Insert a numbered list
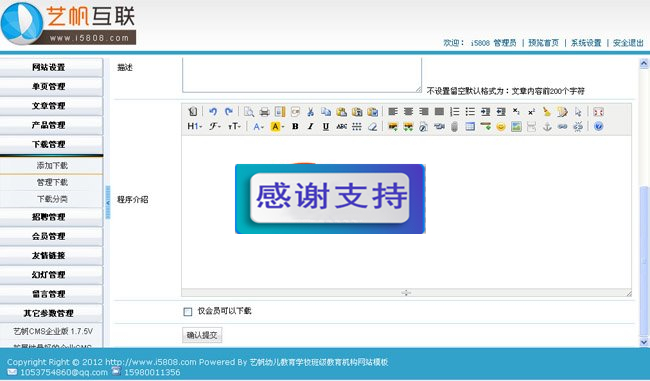Viewport: 650px width, 381px height. (455, 112)
